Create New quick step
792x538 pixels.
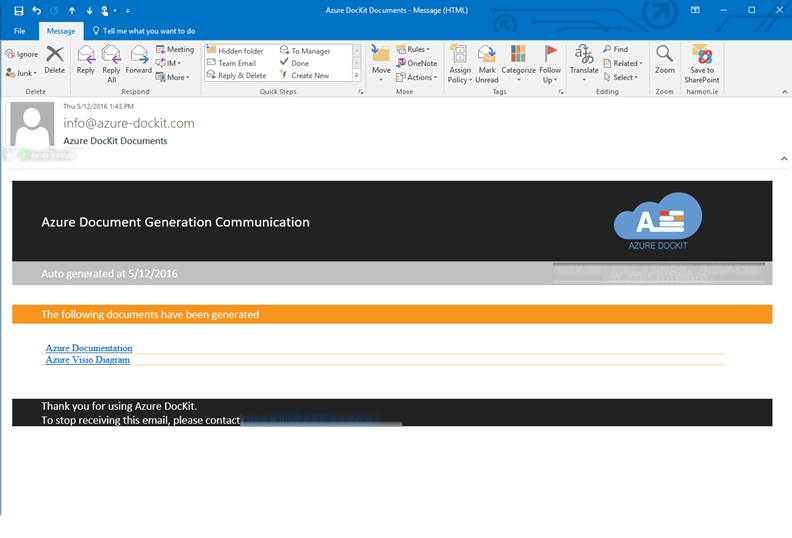[305, 75]
